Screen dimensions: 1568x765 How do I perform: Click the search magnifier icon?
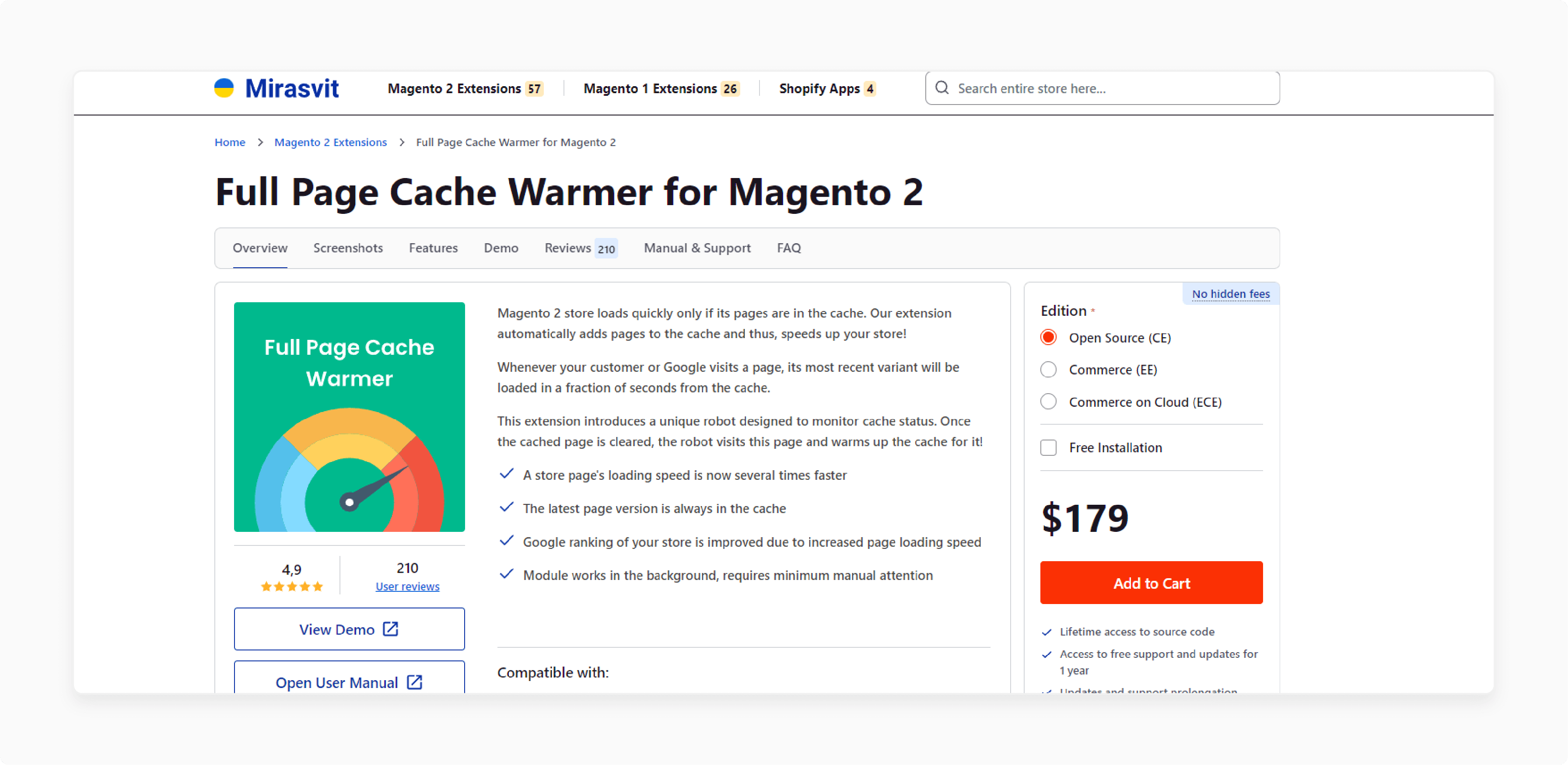coord(942,88)
